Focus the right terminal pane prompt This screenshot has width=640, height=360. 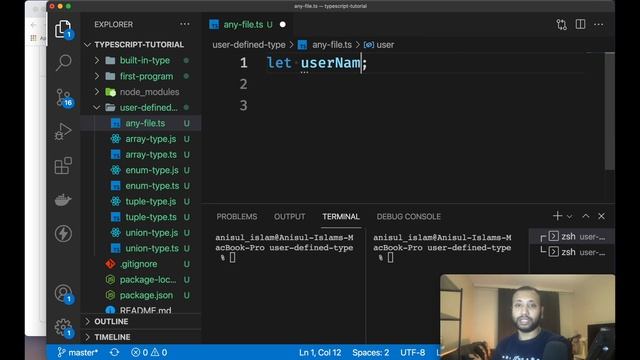coord(390,258)
